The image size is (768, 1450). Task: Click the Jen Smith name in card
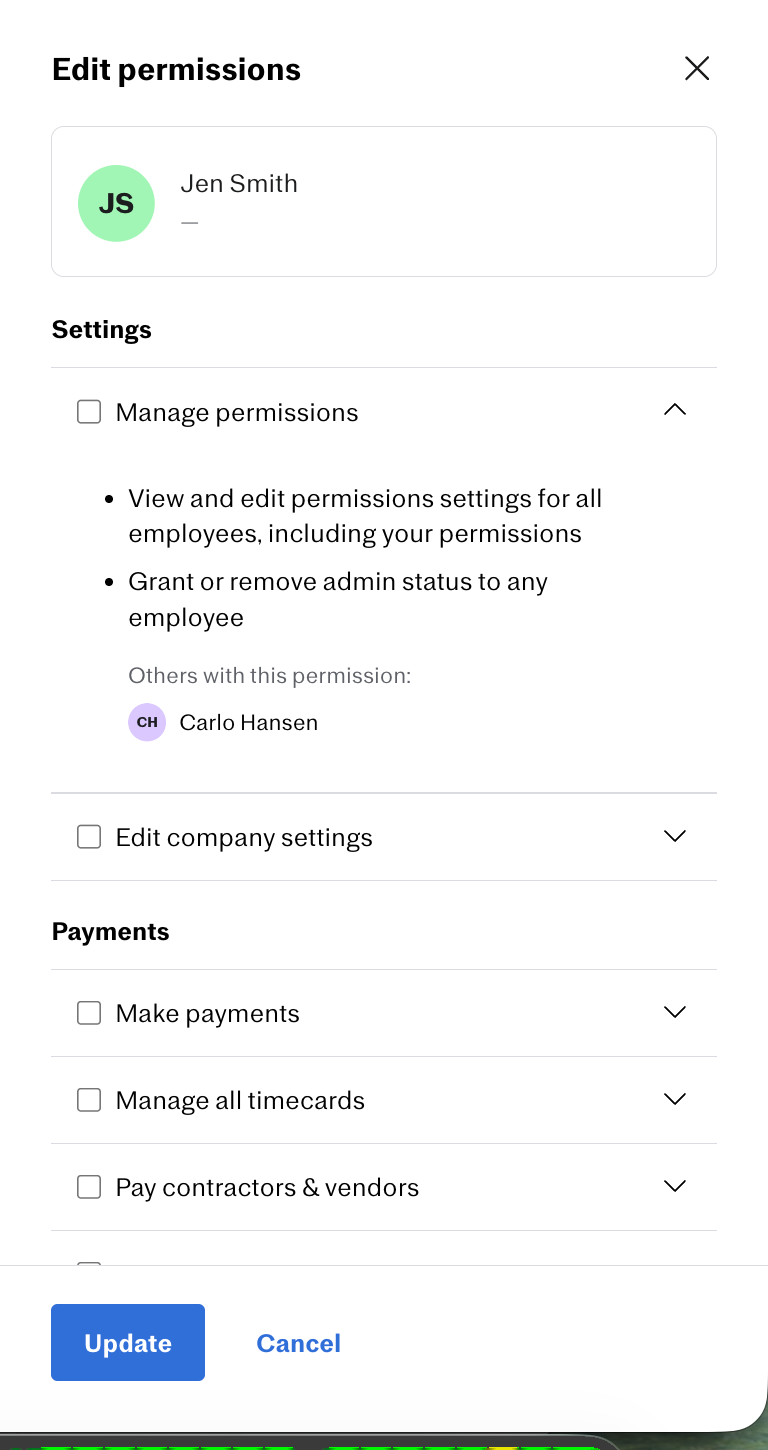click(239, 184)
